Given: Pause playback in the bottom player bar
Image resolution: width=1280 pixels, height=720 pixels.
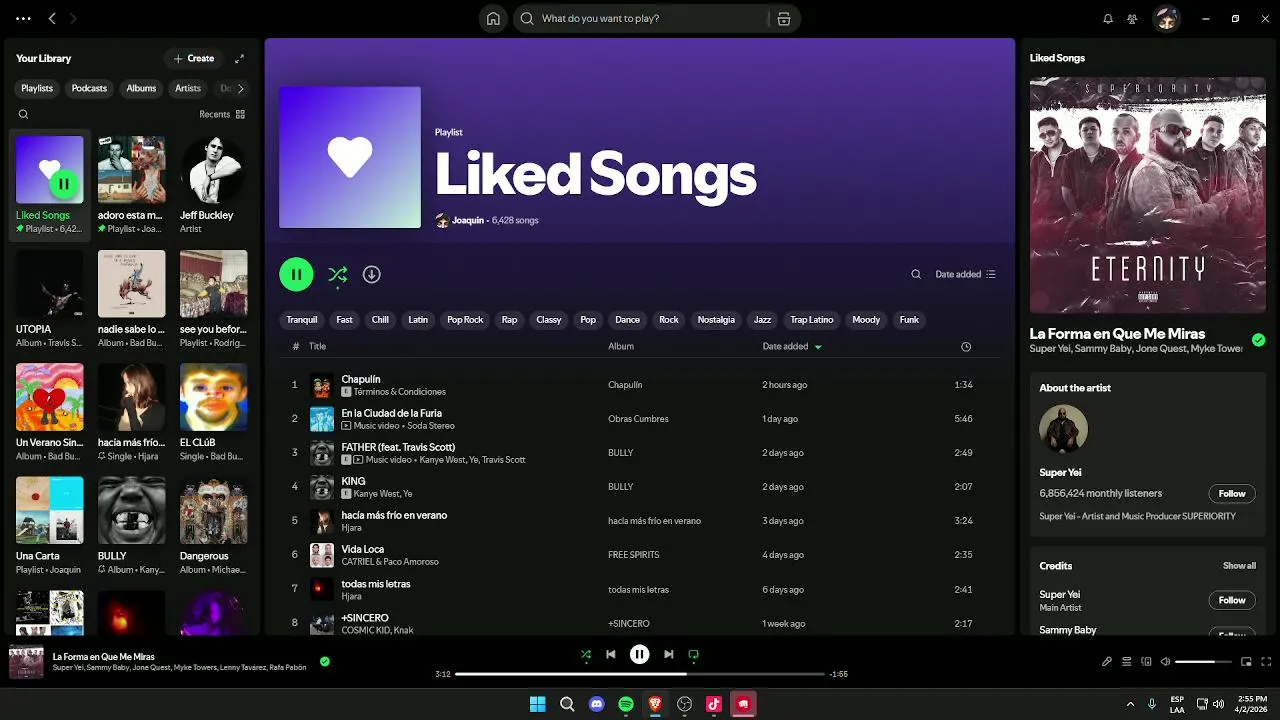Looking at the screenshot, I should coord(639,654).
